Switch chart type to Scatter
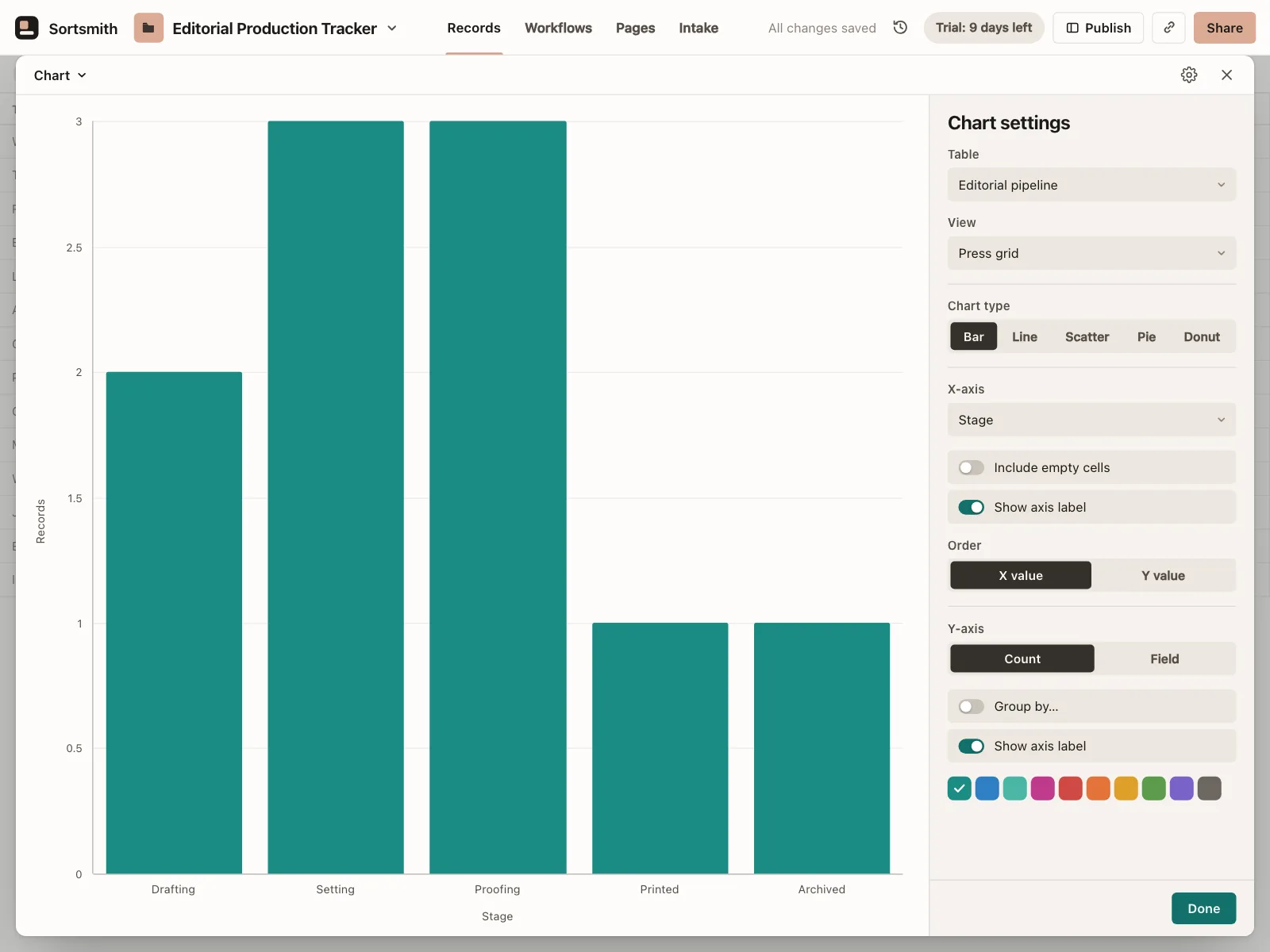This screenshot has width=1270, height=952. pos(1087,337)
